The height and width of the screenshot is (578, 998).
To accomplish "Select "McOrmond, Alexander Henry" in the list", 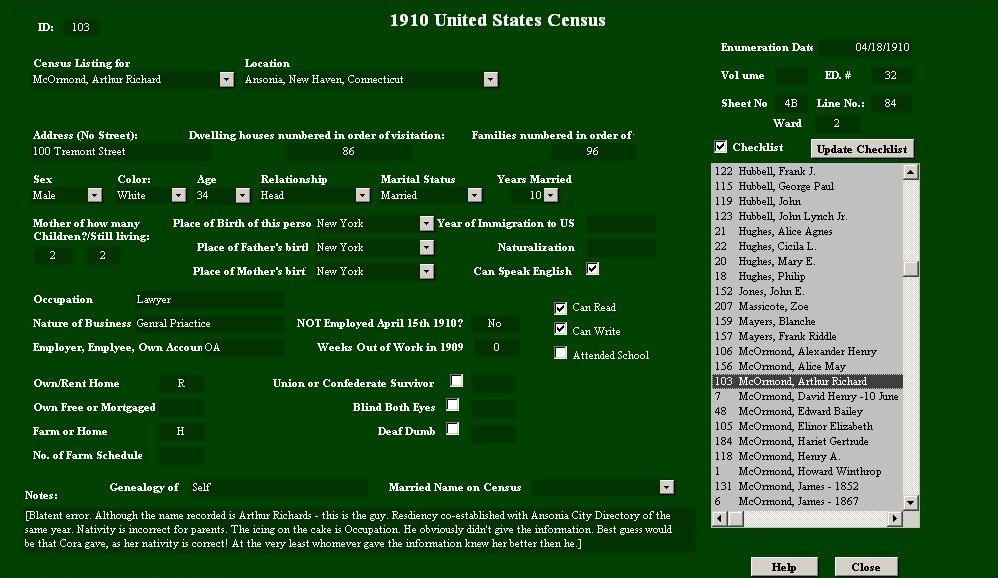I will point(806,351).
